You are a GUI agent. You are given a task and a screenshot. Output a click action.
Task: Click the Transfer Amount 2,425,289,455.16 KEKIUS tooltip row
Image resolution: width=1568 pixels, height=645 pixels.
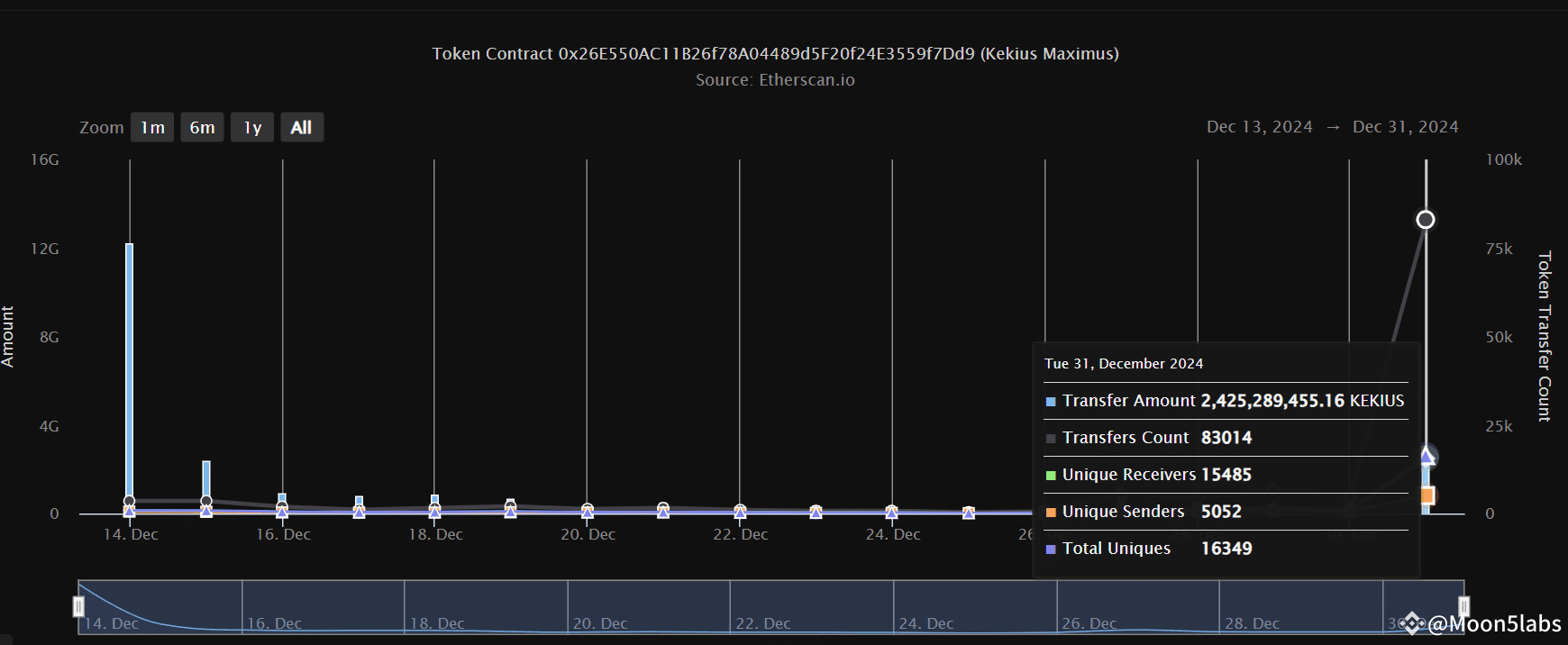(x=1226, y=401)
